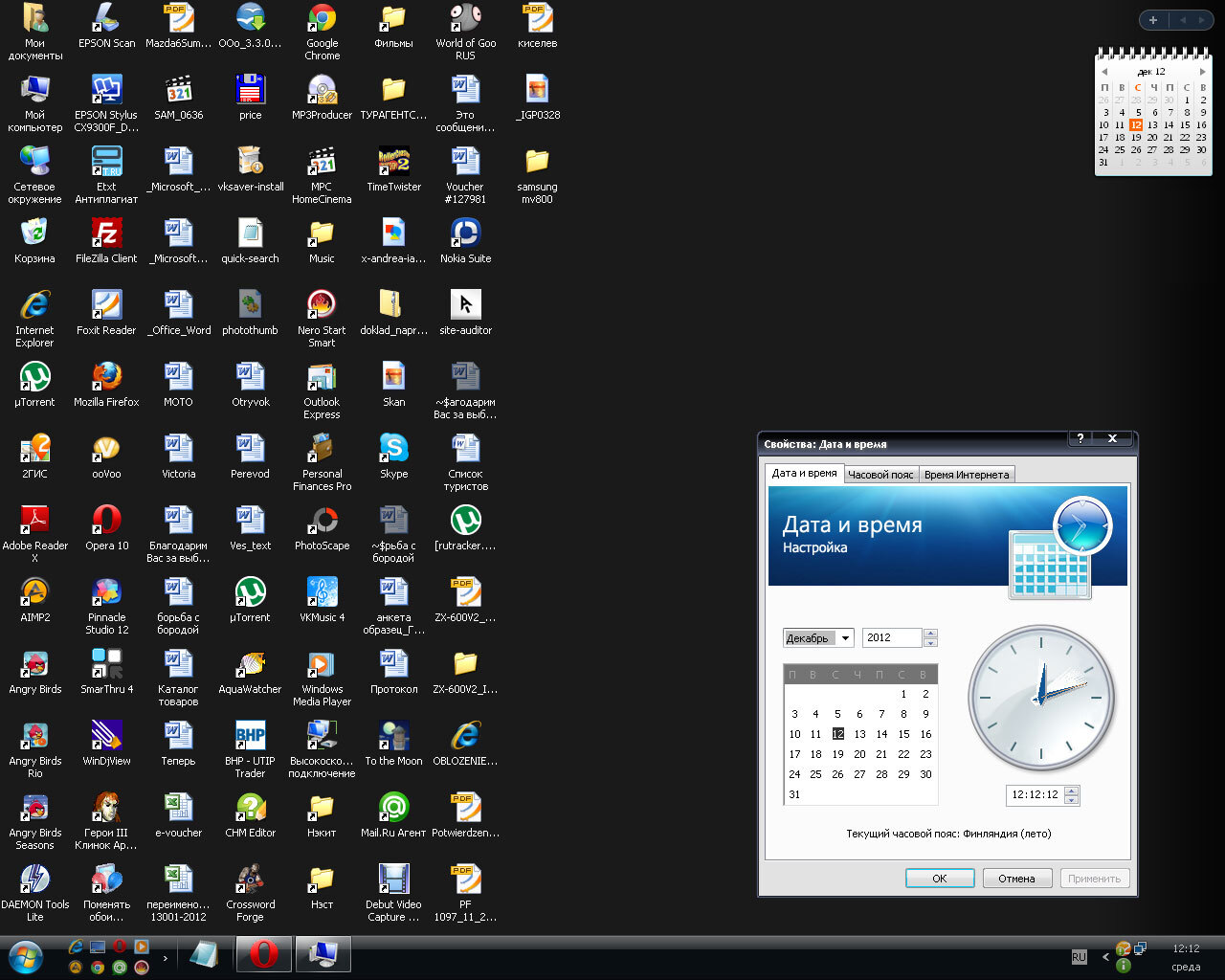Select the Foxit Reader desktop icon
This screenshot has height=980, width=1225.
pyautogui.click(x=106, y=313)
